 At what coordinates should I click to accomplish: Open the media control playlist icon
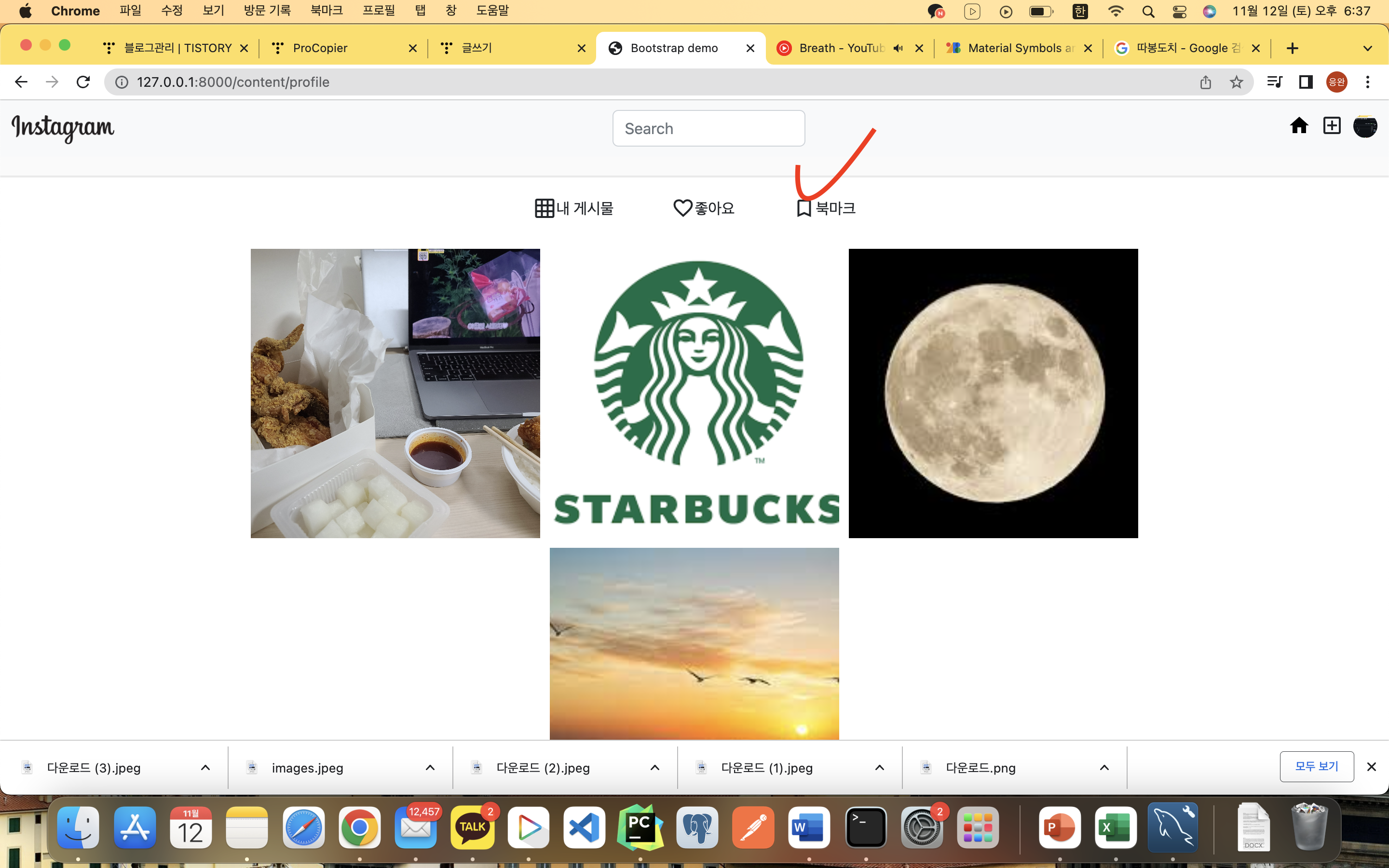click(x=1275, y=82)
